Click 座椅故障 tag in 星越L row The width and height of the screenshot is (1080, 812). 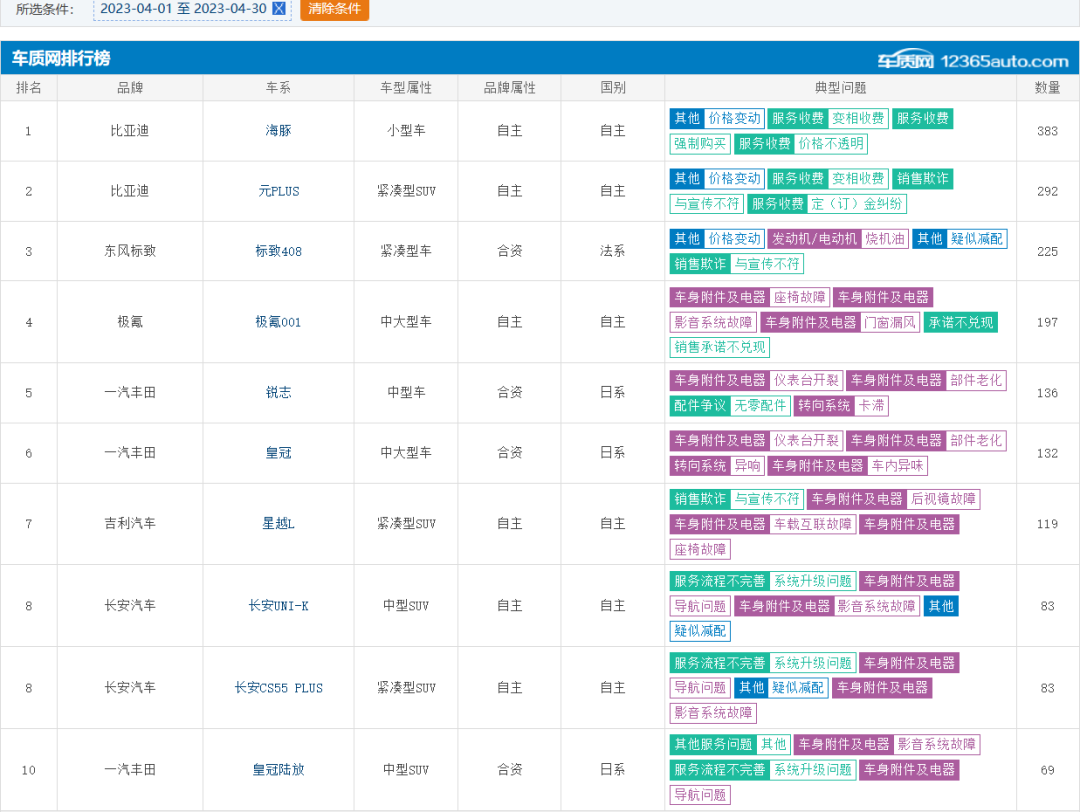coord(700,549)
